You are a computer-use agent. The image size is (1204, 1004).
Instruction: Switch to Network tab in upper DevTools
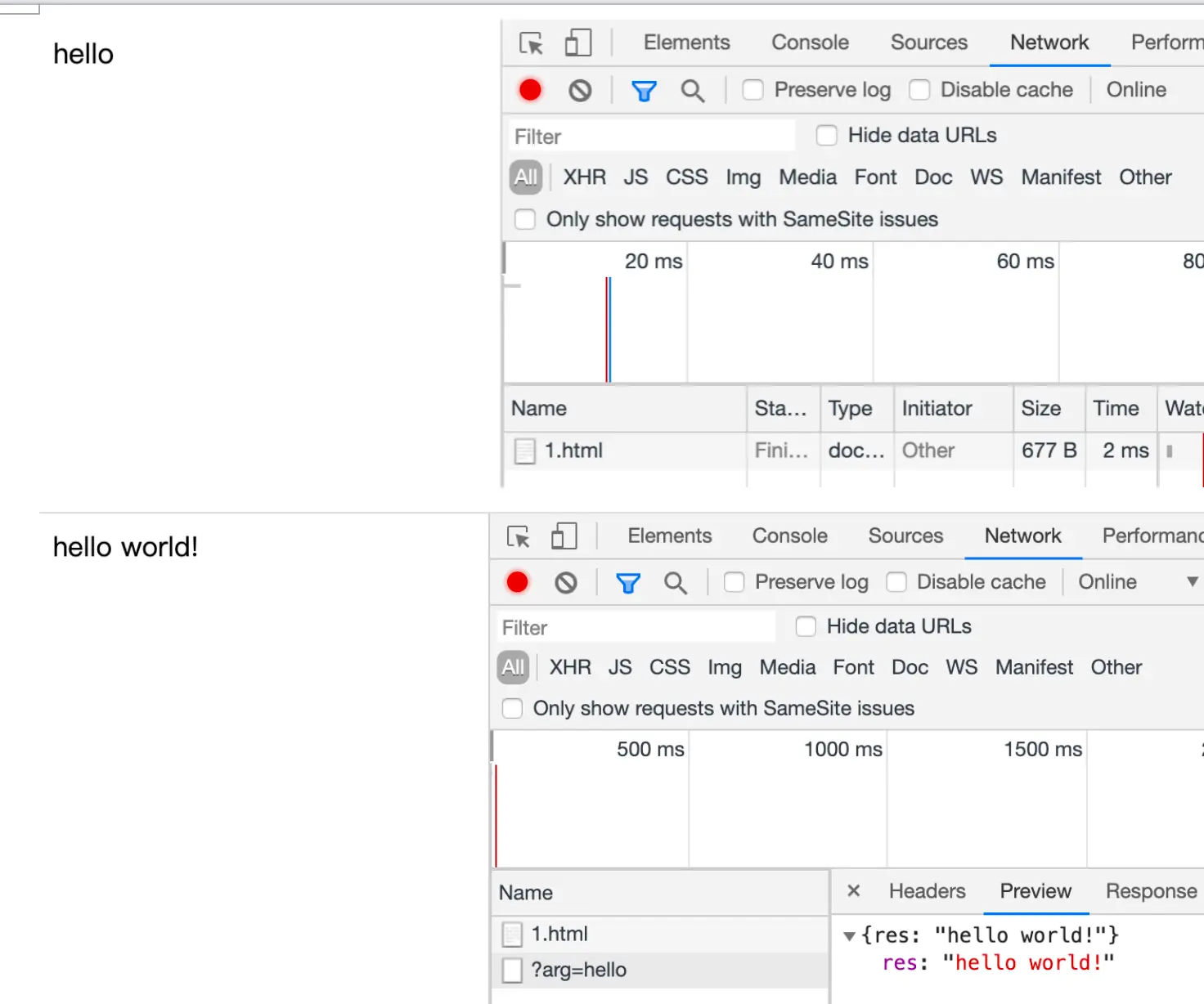(x=1049, y=43)
